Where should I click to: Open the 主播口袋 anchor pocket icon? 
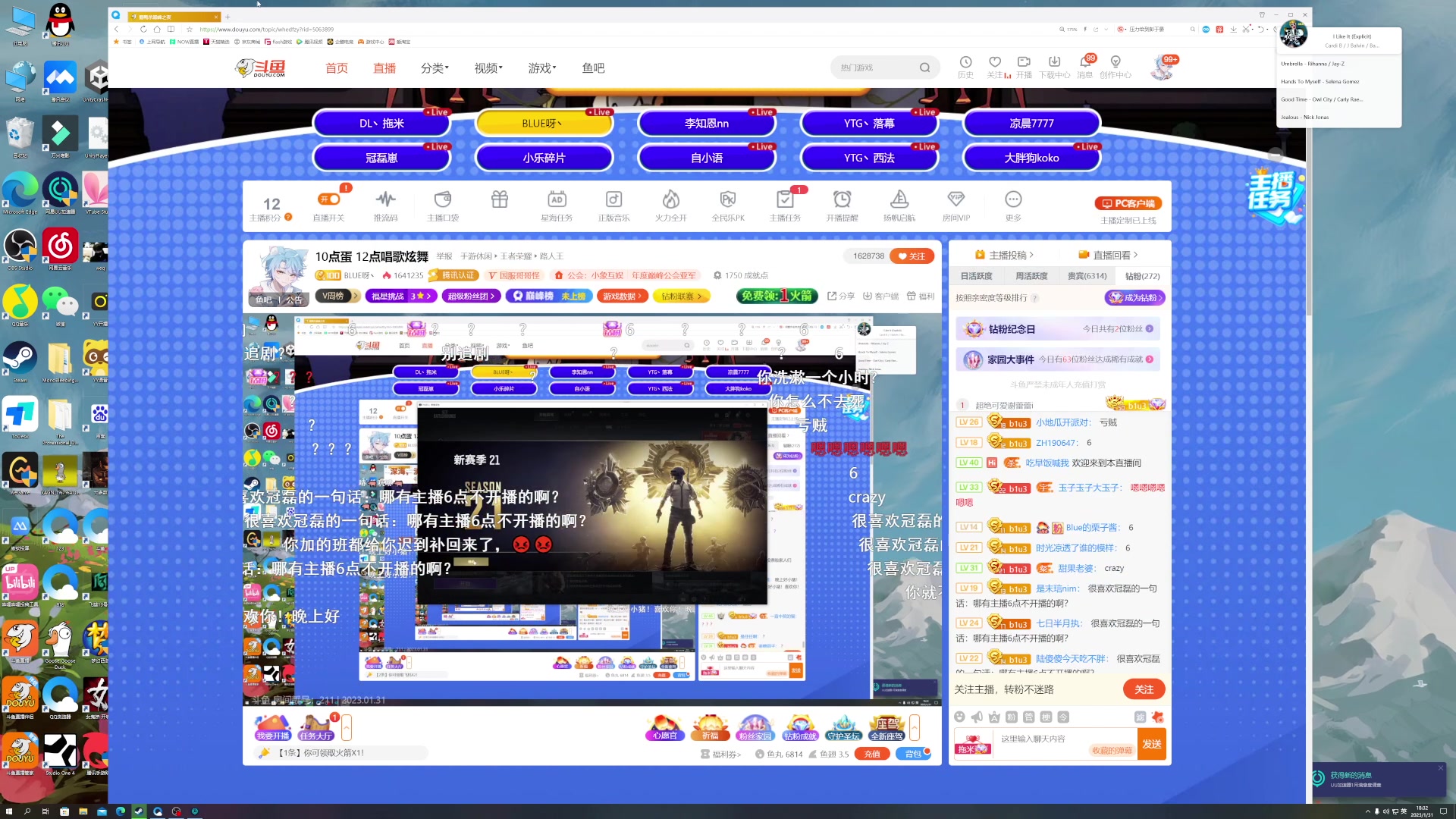click(x=443, y=201)
